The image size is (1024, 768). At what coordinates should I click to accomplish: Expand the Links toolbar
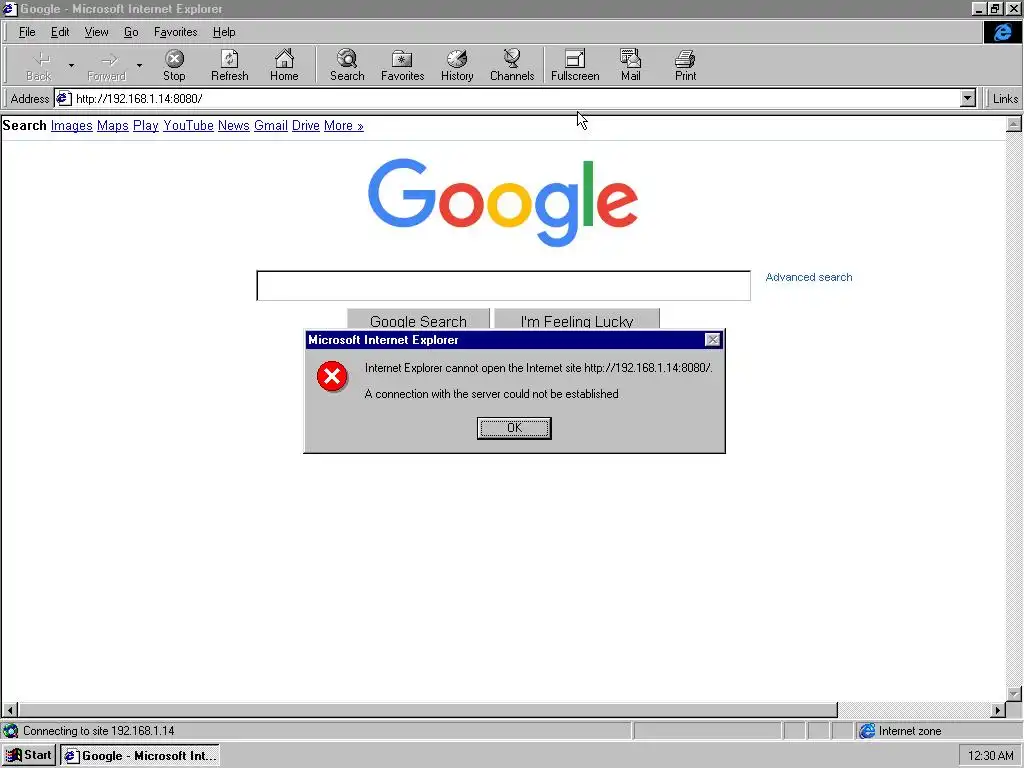(1005, 99)
